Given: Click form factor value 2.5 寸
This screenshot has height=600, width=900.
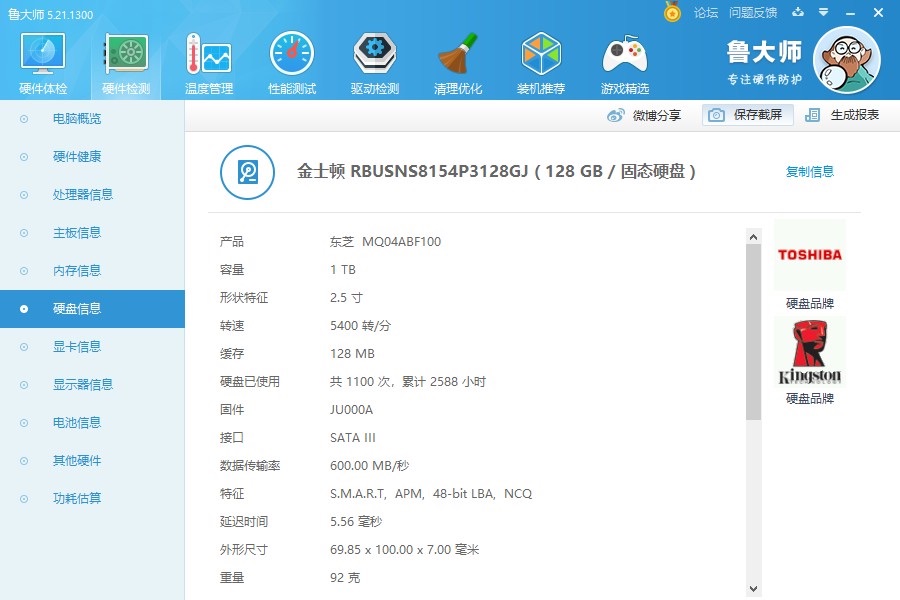Looking at the screenshot, I should tap(346, 298).
